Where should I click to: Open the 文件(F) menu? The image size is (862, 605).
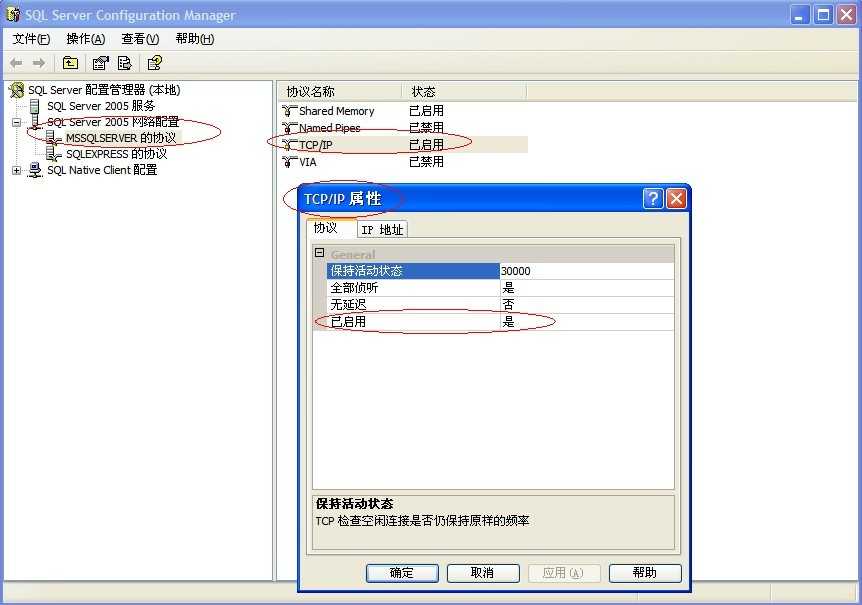pyautogui.click(x=31, y=39)
